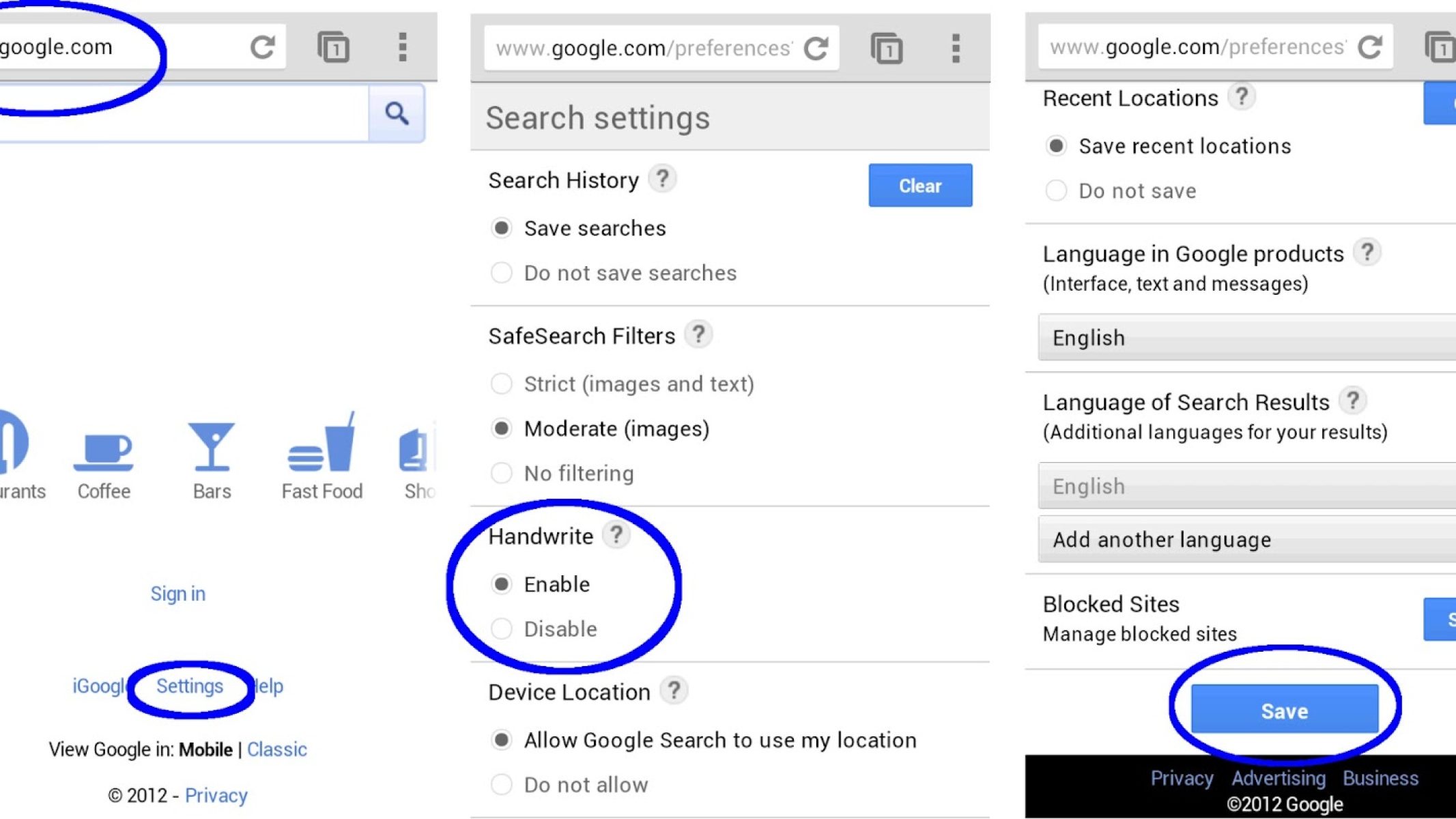Open the search results English language selector
The width and height of the screenshot is (1456, 819).
pos(1246,486)
